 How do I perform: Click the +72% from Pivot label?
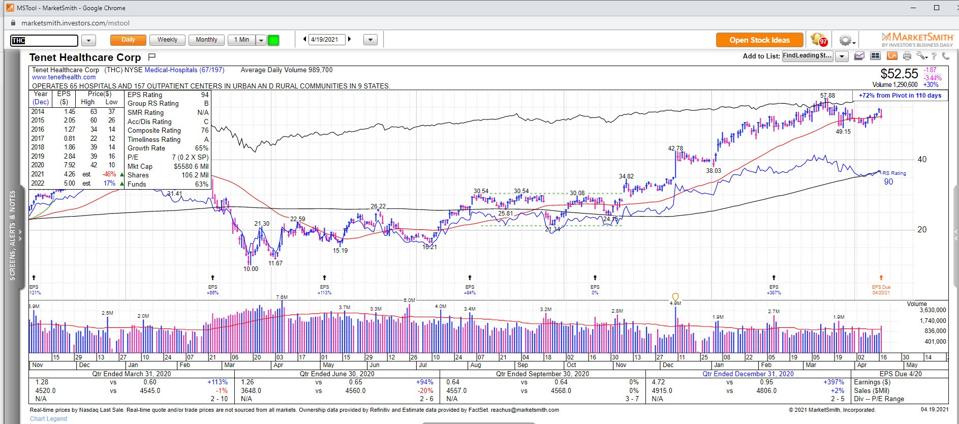point(902,97)
